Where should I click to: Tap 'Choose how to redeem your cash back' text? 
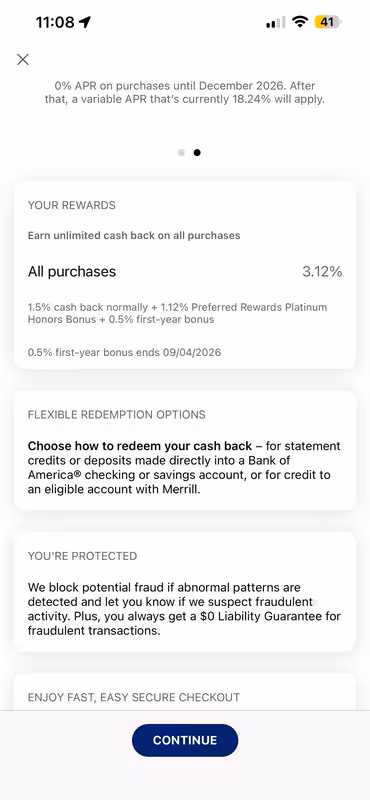click(x=140, y=446)
